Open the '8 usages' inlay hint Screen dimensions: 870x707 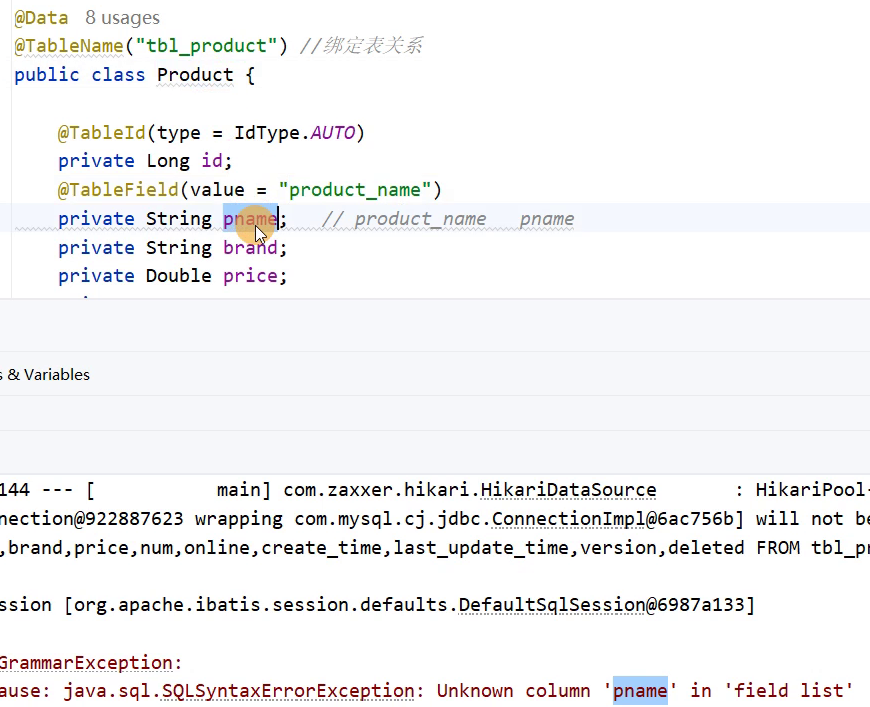click(x=123, y=18)
